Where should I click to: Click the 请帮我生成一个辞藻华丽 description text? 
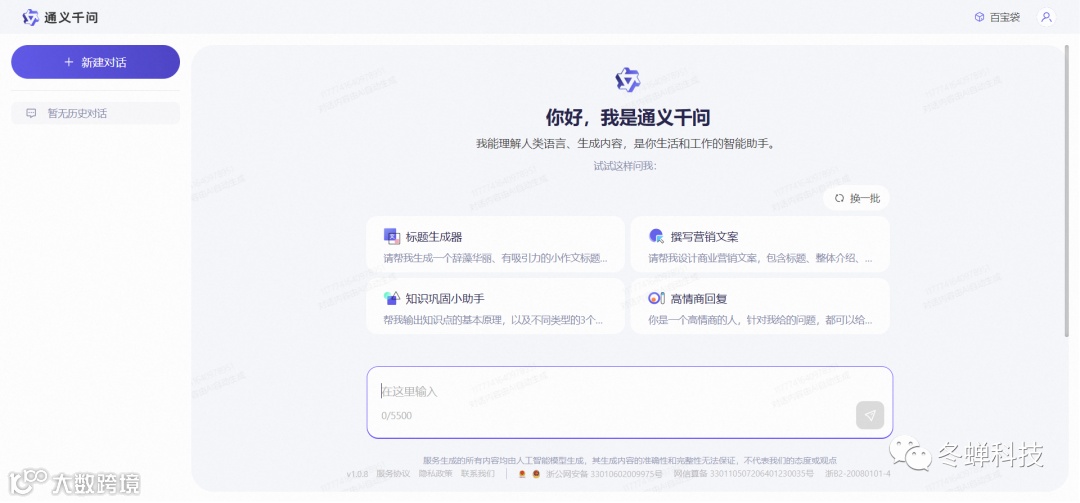(x=496, y=258)
